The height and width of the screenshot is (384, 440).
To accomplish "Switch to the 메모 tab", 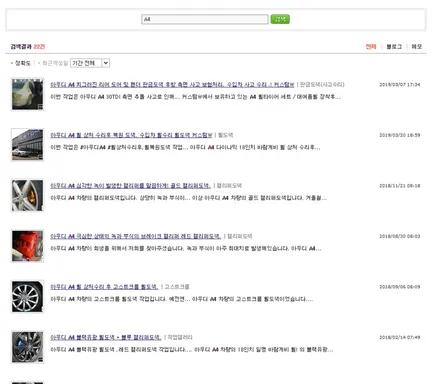I will (417, 46).
